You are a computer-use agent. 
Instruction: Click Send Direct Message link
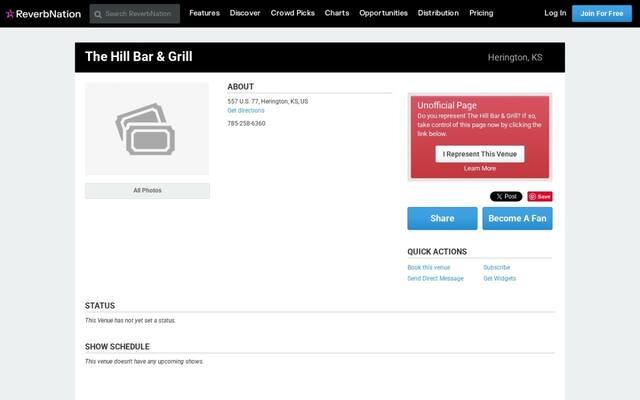pyautogui.click(x=436, y=278)
